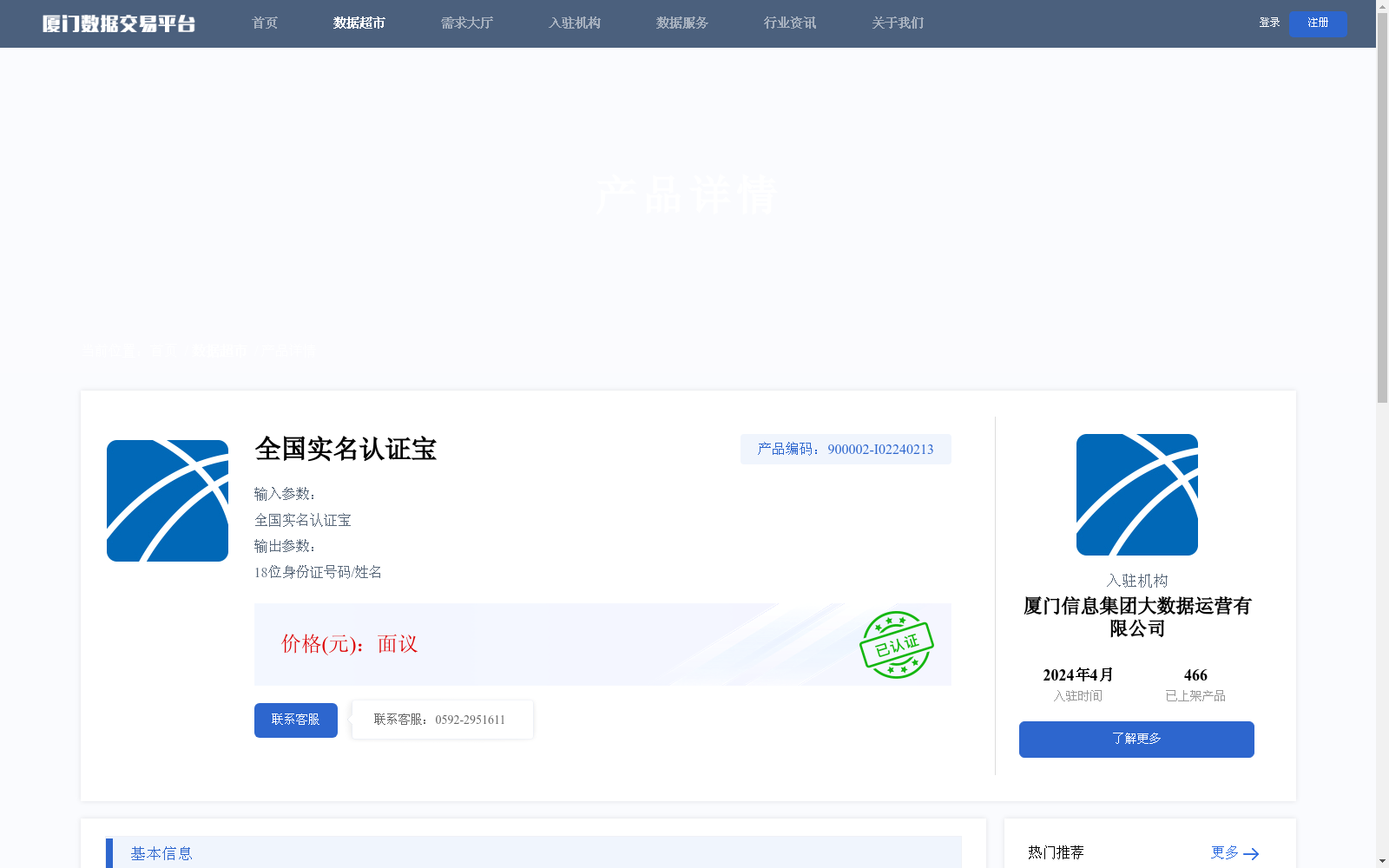Open the 首页 nav item

265,23
